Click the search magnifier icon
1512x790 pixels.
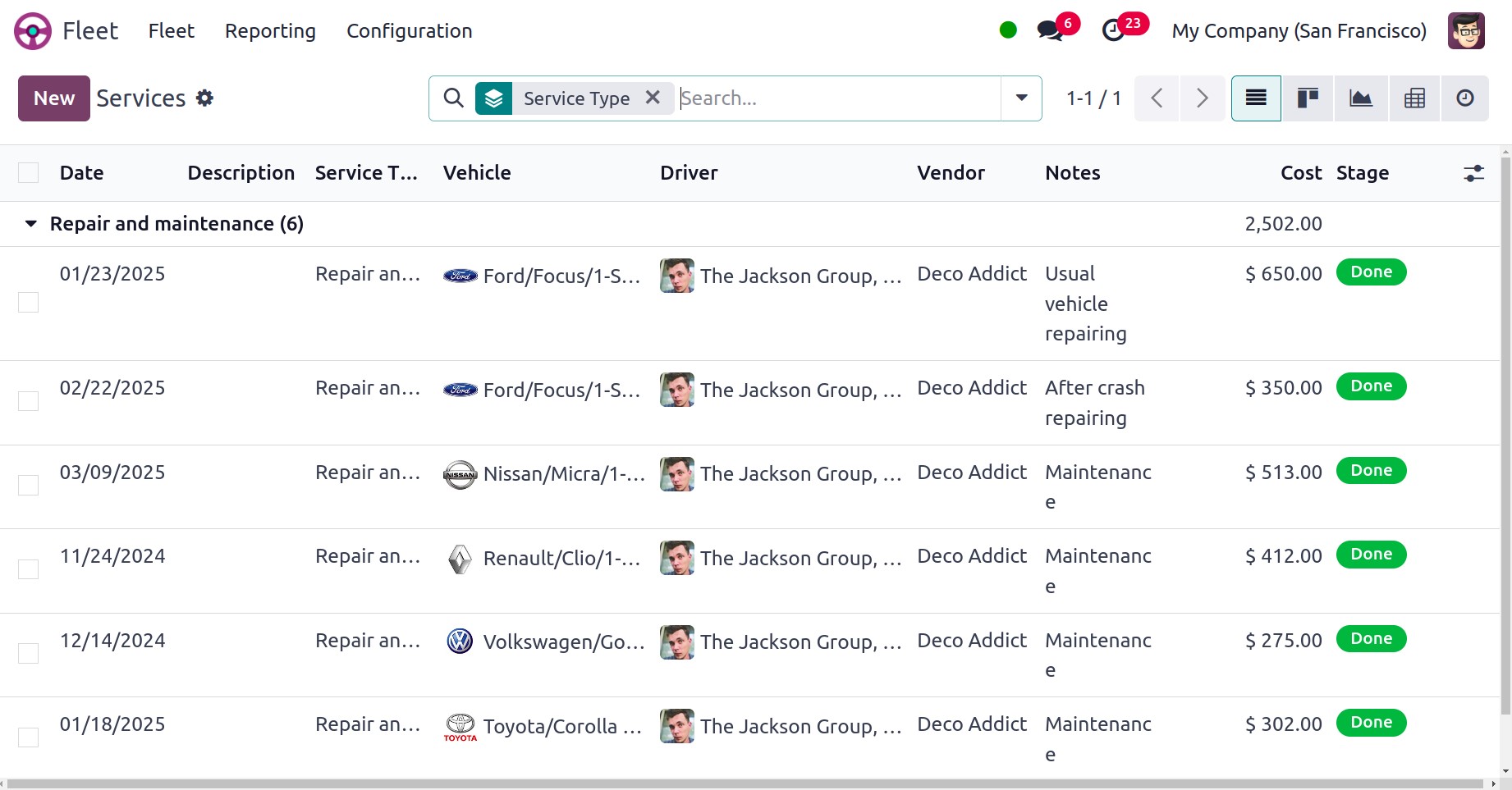tap(453, 98)
